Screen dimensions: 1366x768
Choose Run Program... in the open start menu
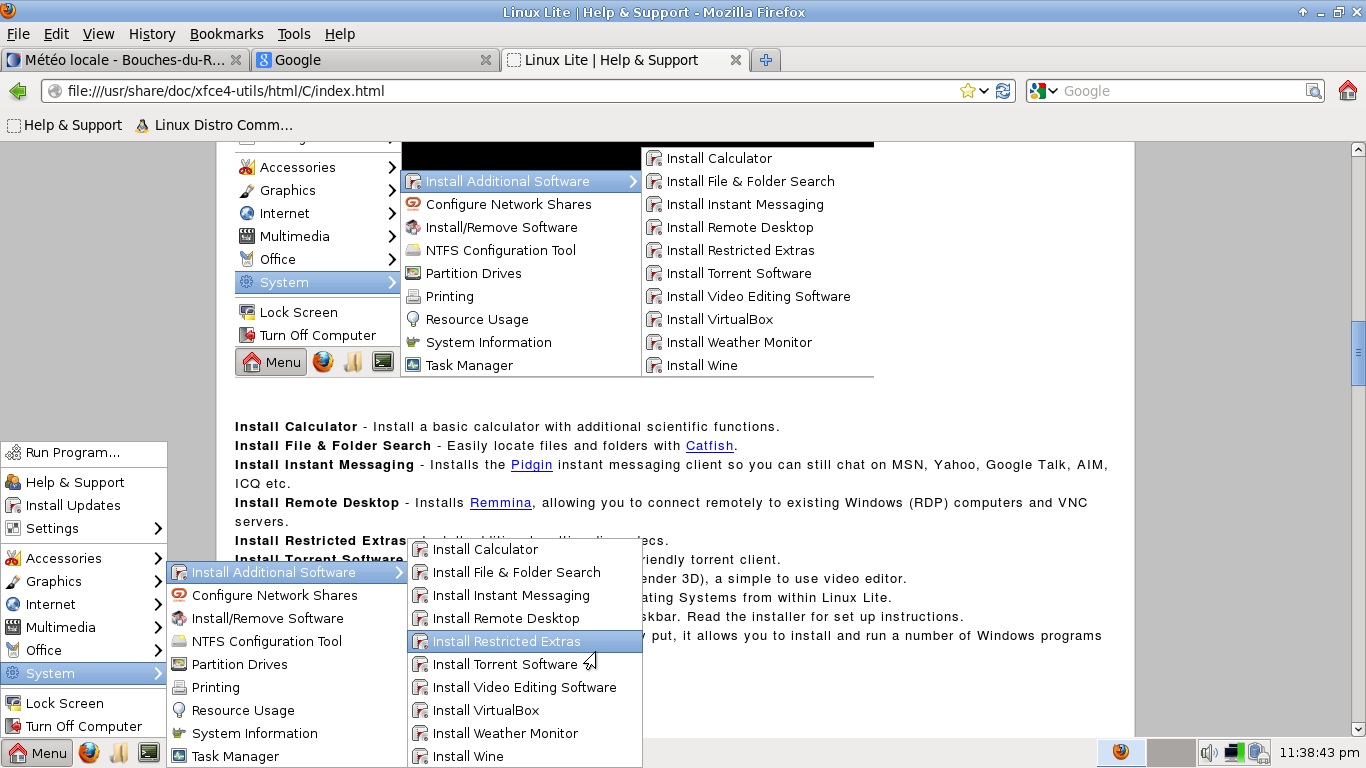coord(84,452)
